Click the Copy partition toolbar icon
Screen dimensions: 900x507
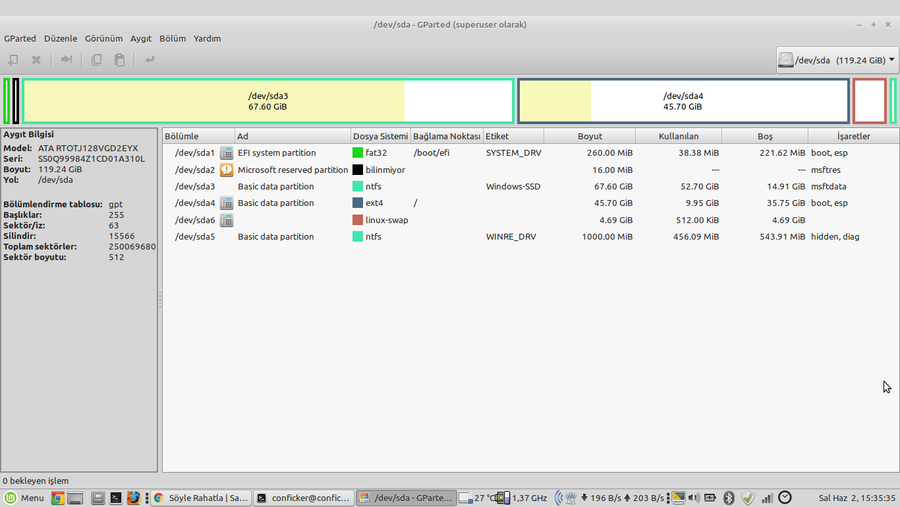coord(96,60)
